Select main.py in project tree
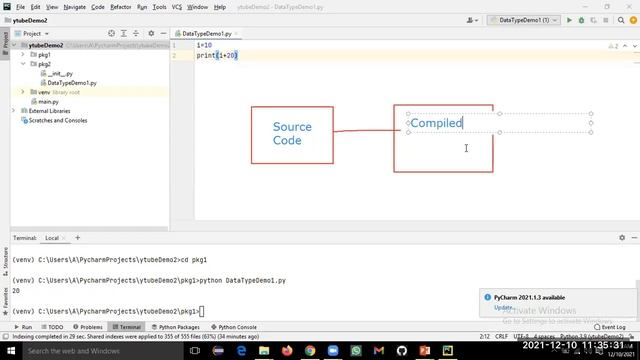 45,102
